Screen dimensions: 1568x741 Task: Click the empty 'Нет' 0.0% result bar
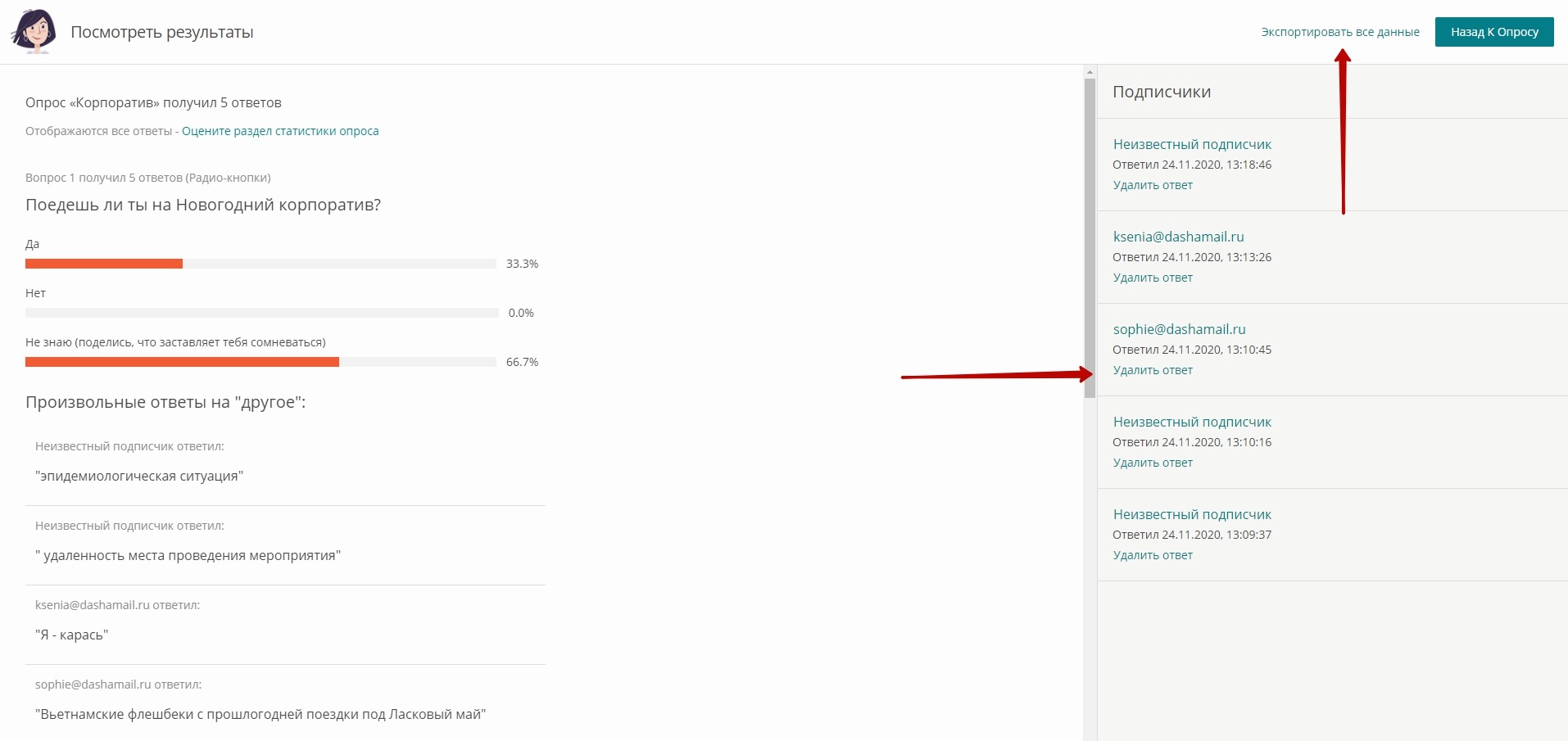(261, 313)
